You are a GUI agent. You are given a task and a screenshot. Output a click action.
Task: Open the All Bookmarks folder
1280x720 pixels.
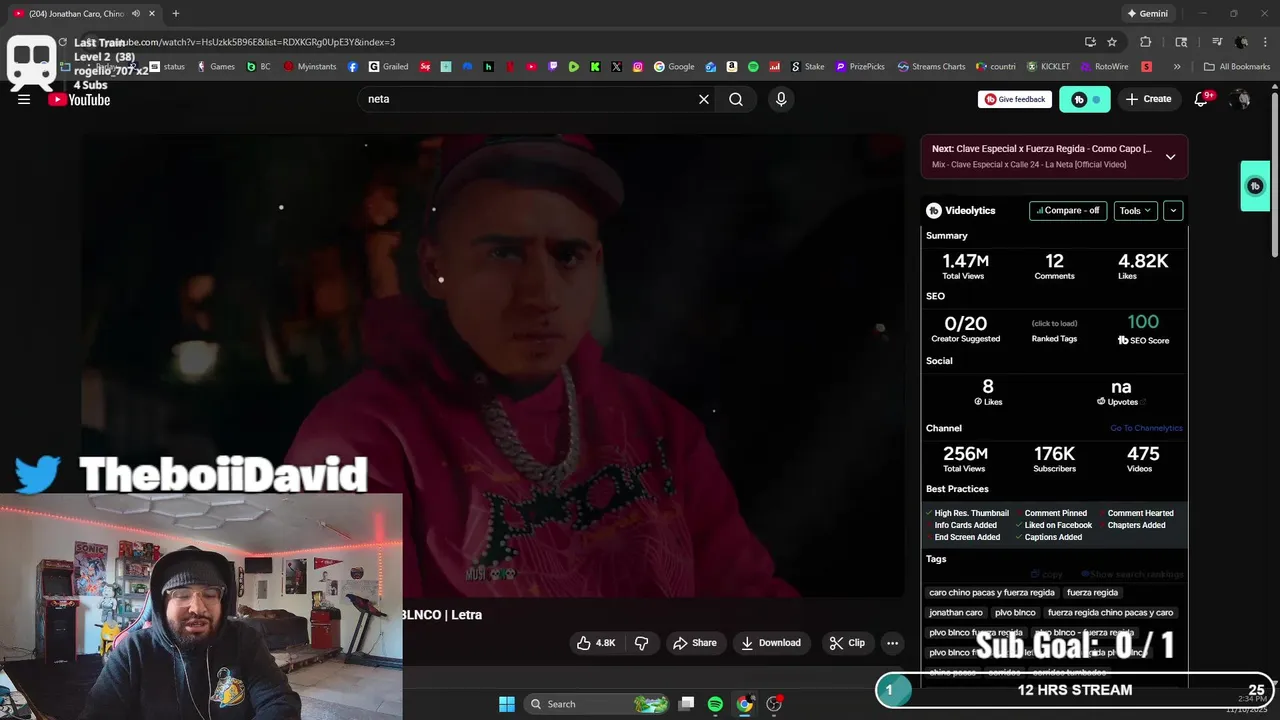tap(1237, 67)
